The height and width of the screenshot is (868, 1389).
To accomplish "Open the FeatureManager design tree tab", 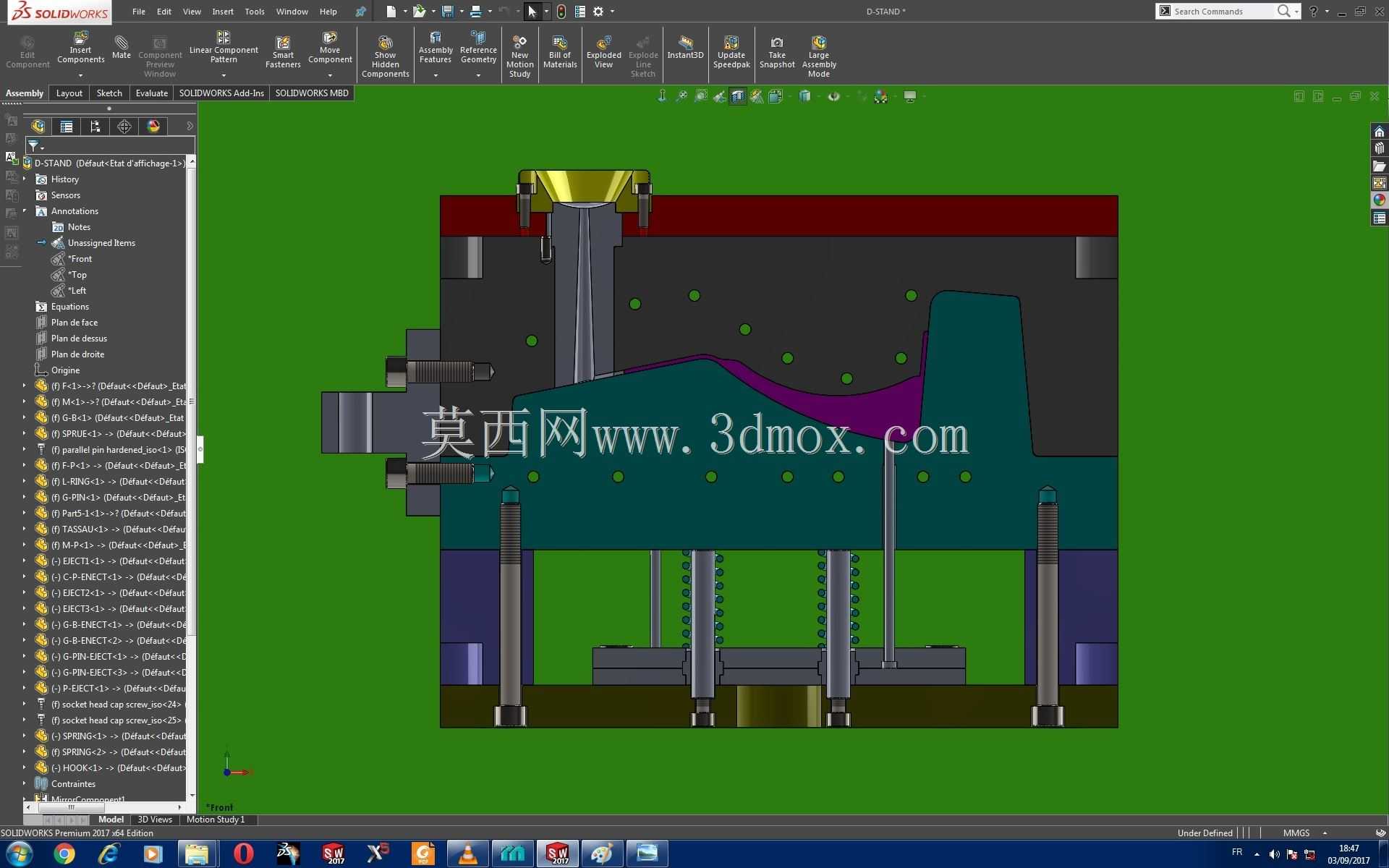I will tap(38, 127).
